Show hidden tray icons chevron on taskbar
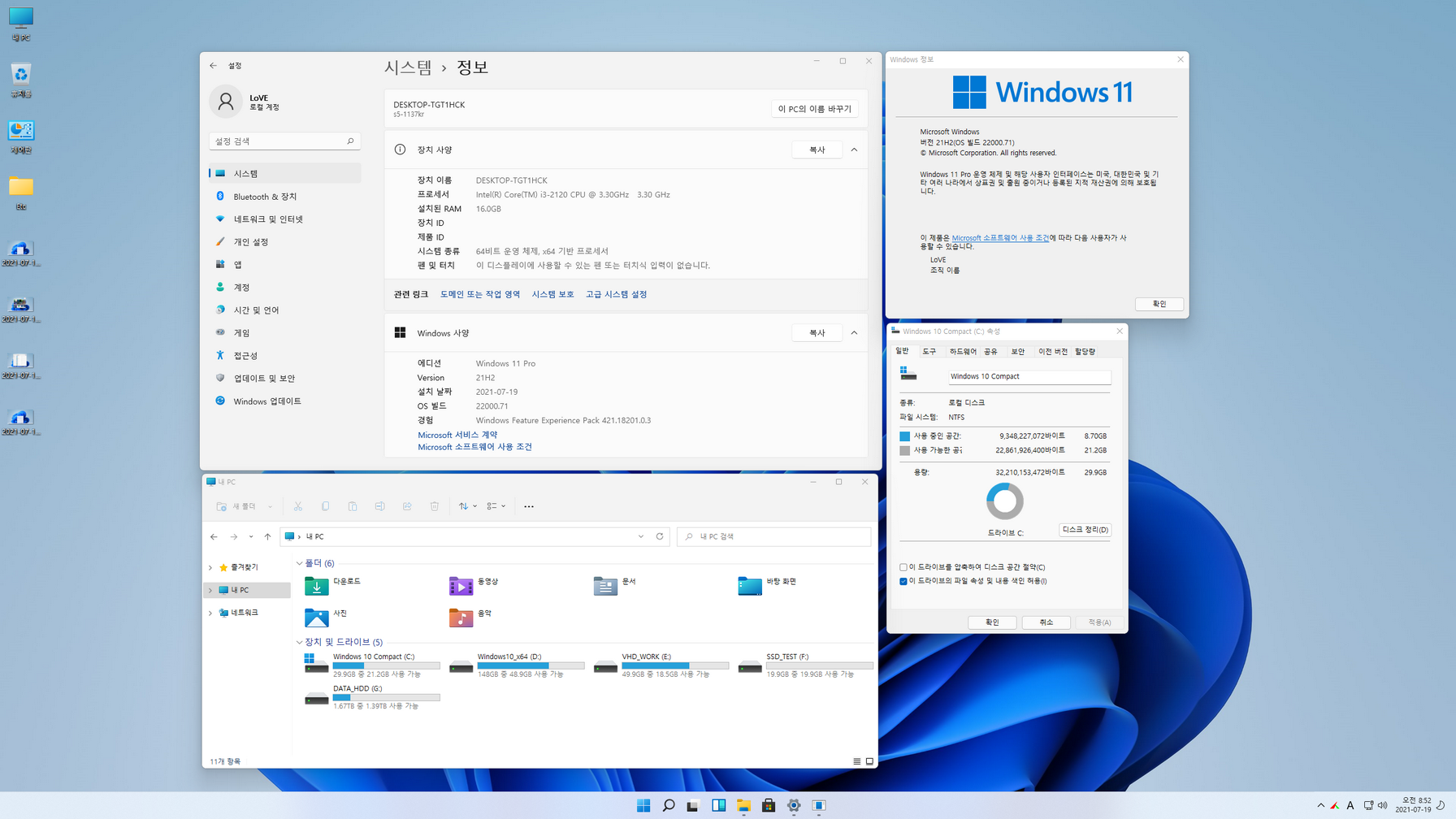 [1320, 805]
